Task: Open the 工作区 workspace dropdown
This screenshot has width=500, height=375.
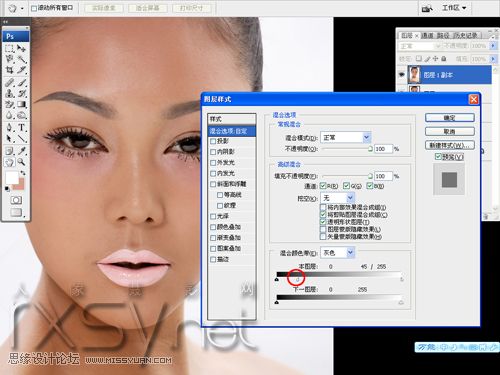Action: (x=454, y=8)
